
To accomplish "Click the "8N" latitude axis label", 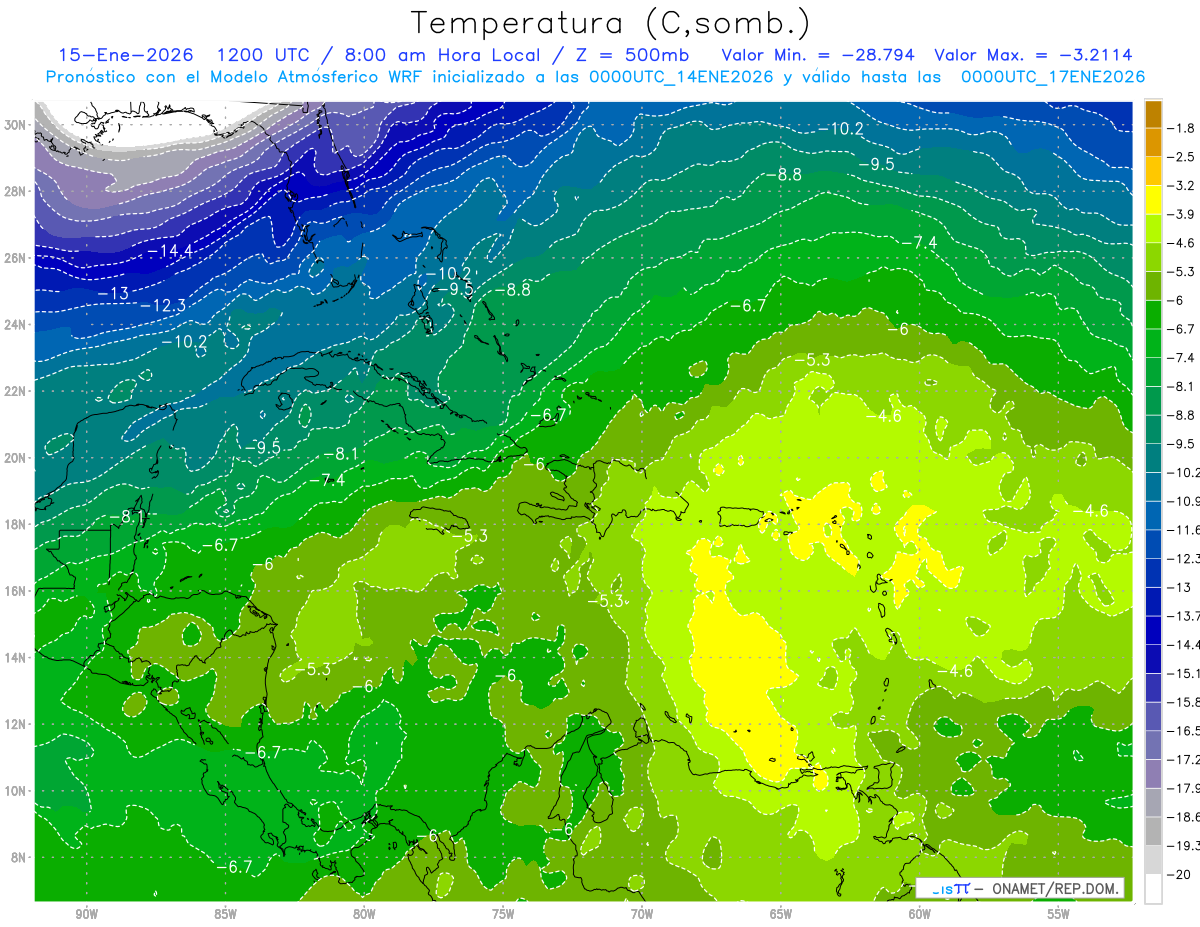I will pyautogui.click(x=20, y=857).
